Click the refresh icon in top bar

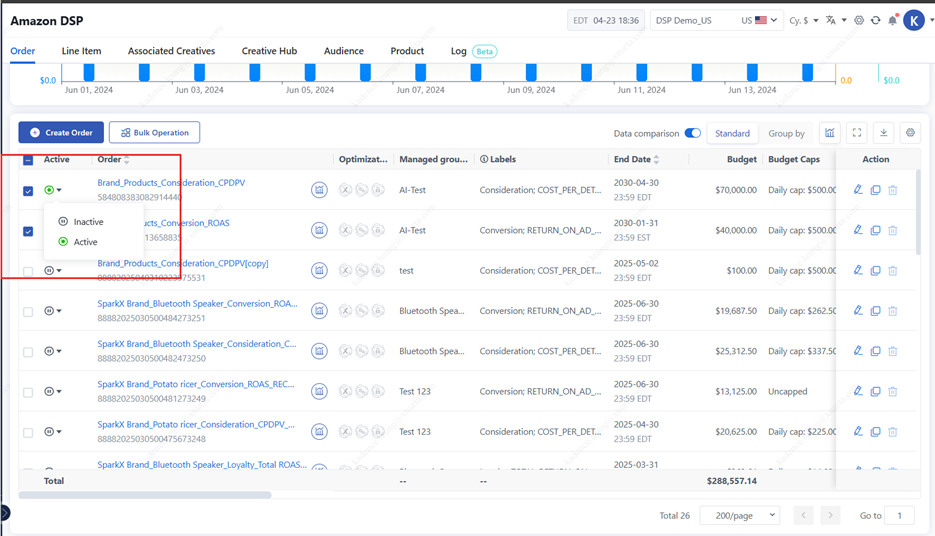(876, 21)
